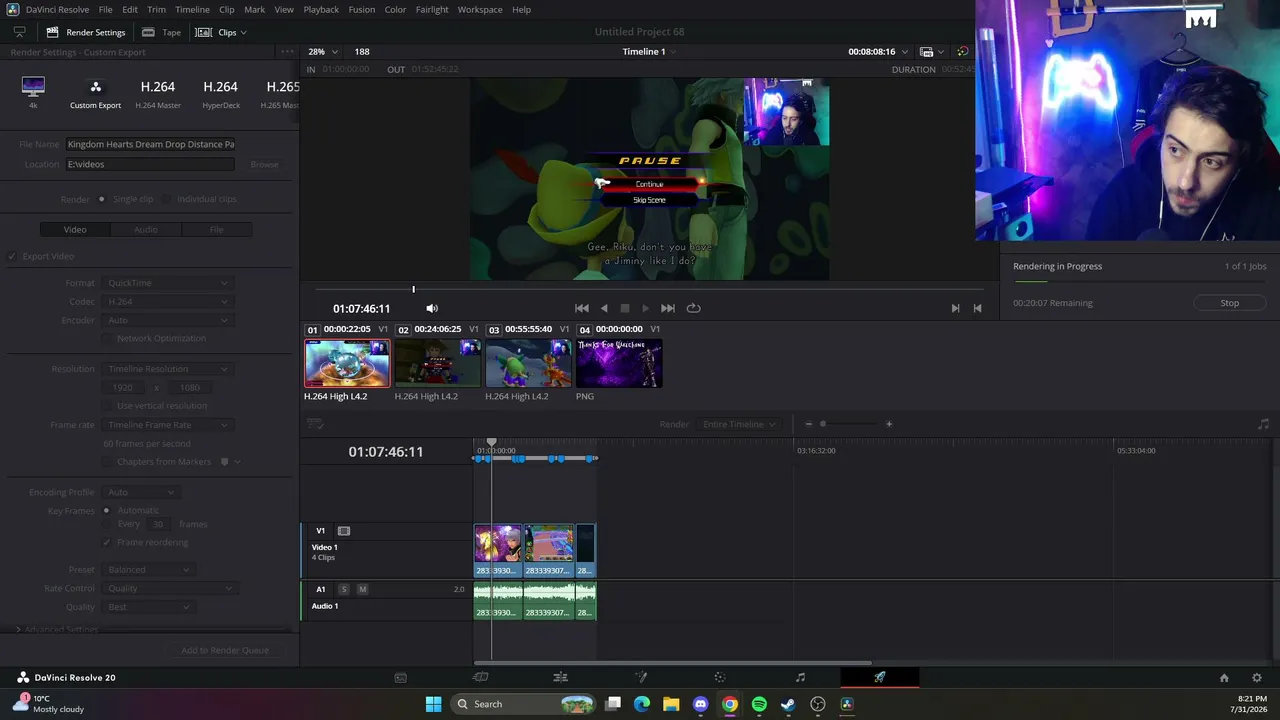Toggle loop playback in the viewer
This screenshot has height=720, width=1280.
click(693, 308)
